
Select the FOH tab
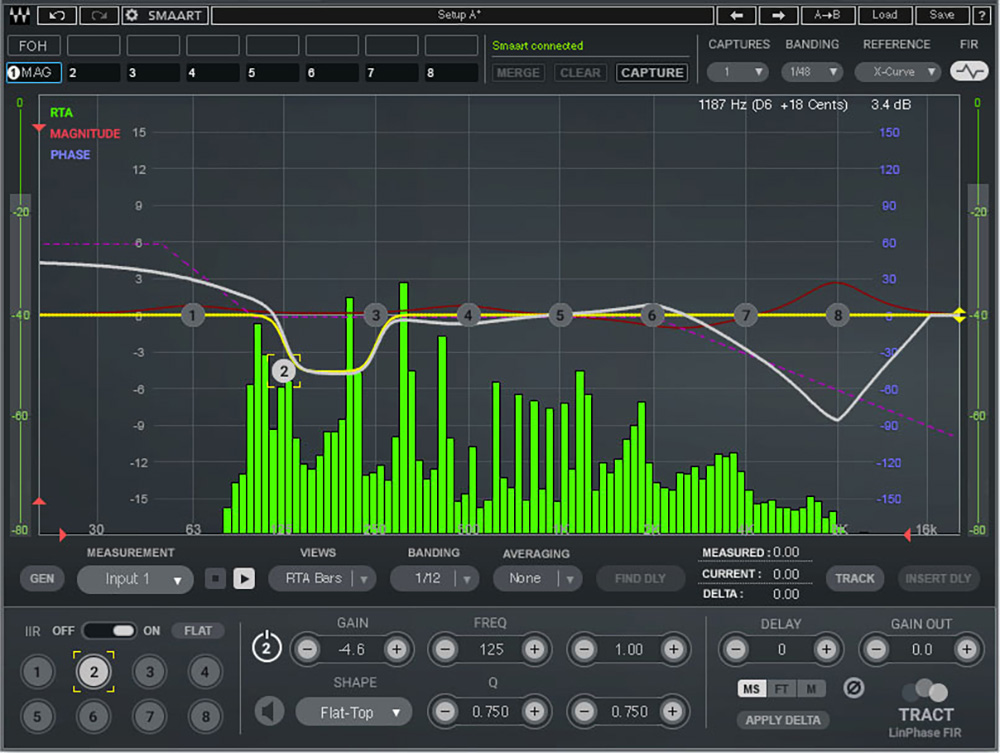point(33,45)
